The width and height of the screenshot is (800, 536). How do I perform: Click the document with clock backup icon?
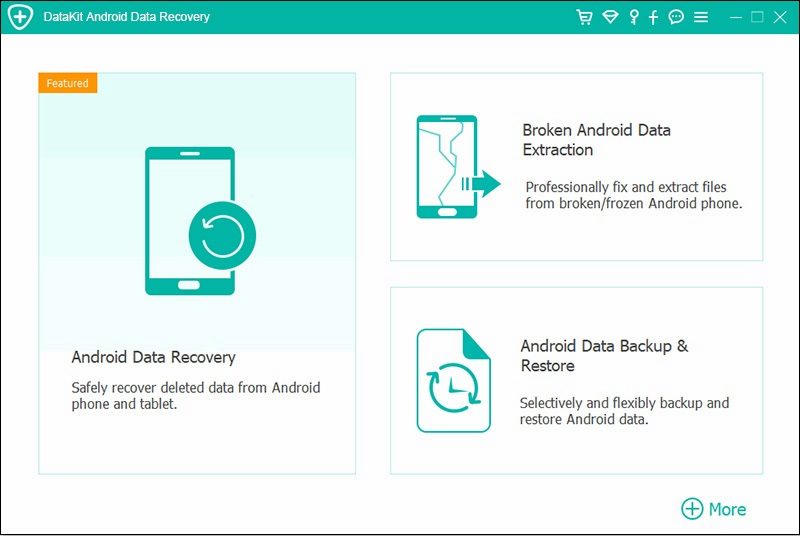453,381
